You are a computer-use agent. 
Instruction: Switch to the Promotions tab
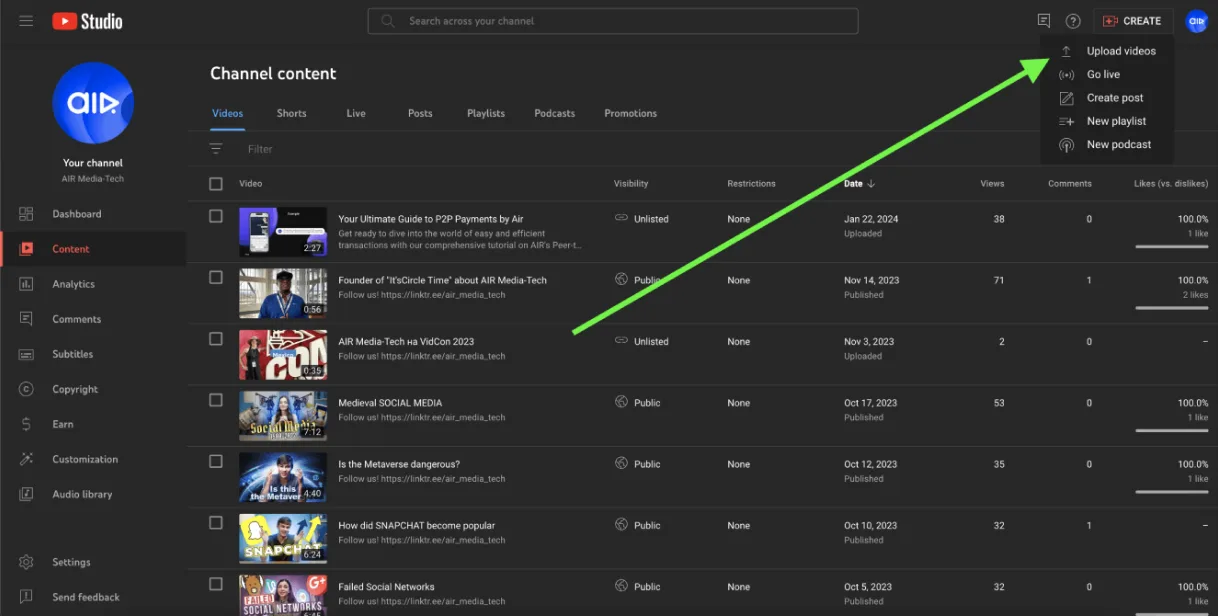[x=631, y=114]
